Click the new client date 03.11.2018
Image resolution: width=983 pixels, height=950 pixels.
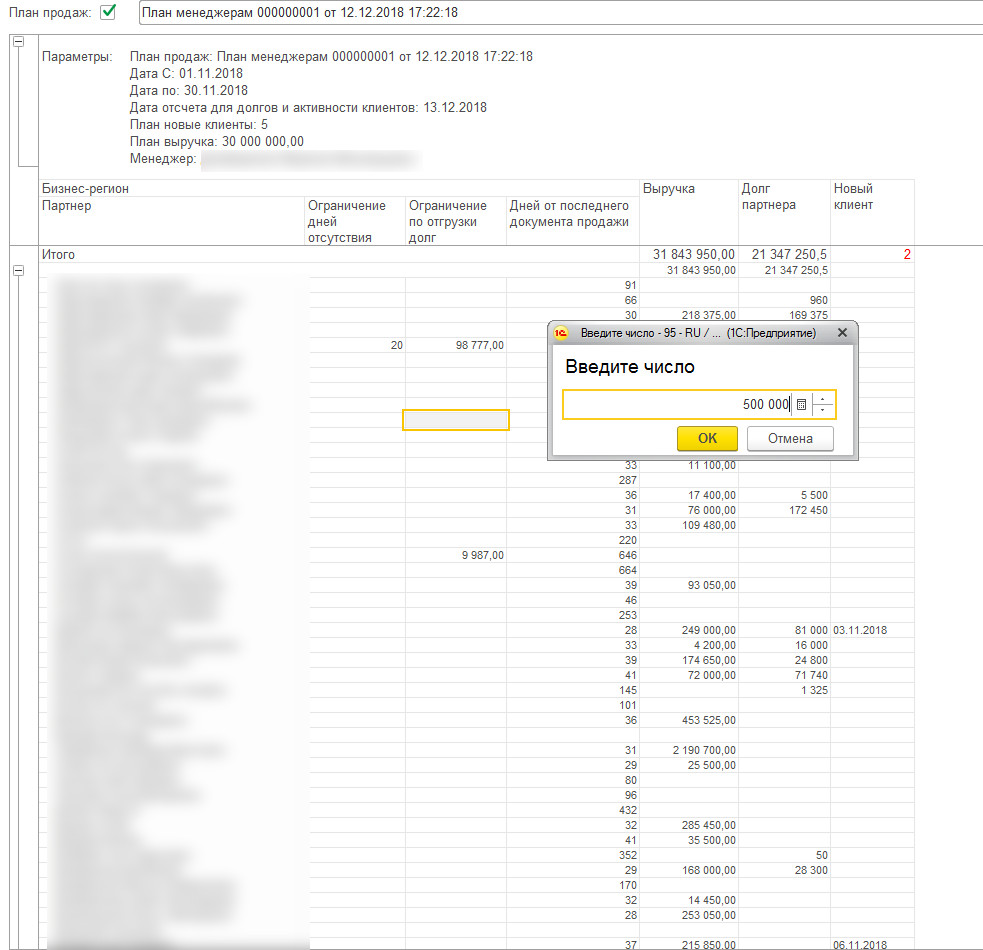point(859,630)
